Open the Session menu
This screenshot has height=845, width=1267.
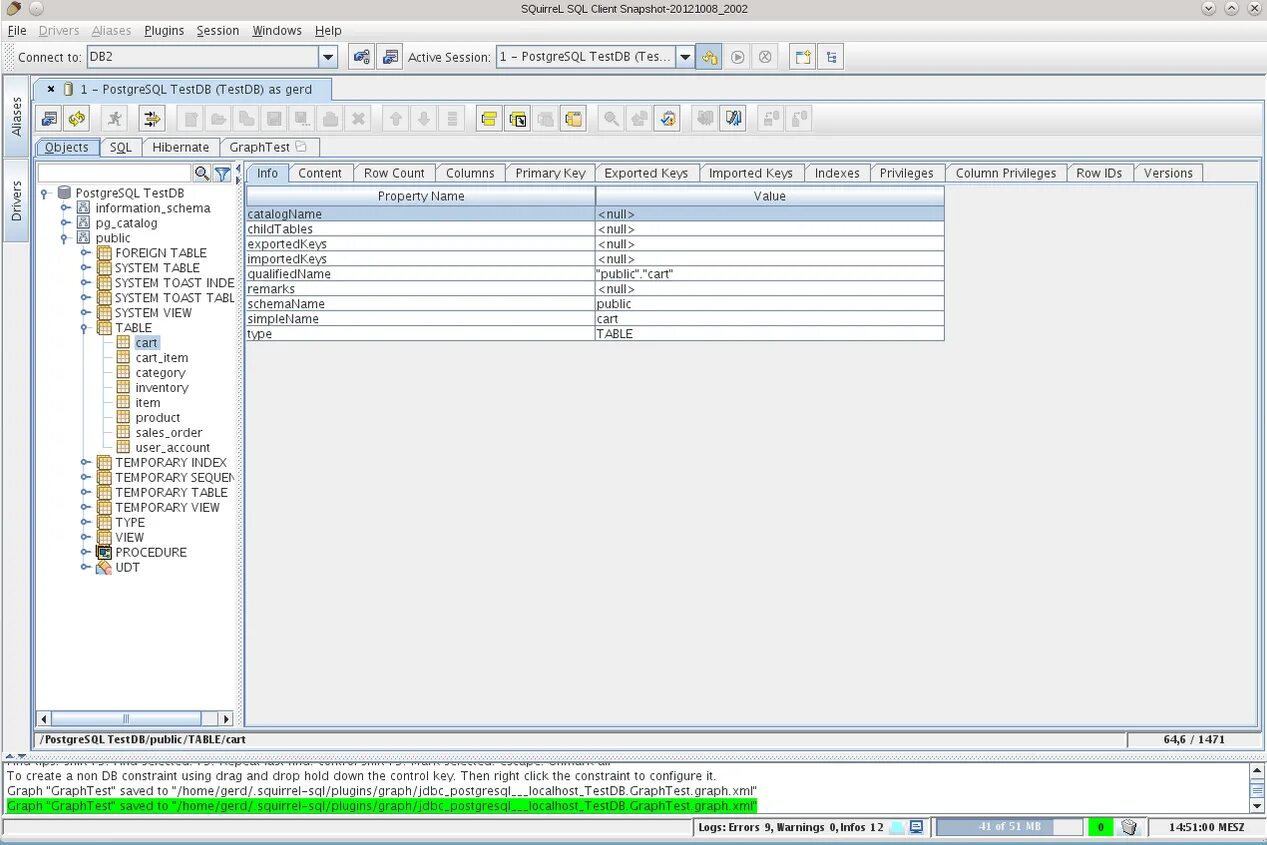pyautogui.click(x=217, y=30)
